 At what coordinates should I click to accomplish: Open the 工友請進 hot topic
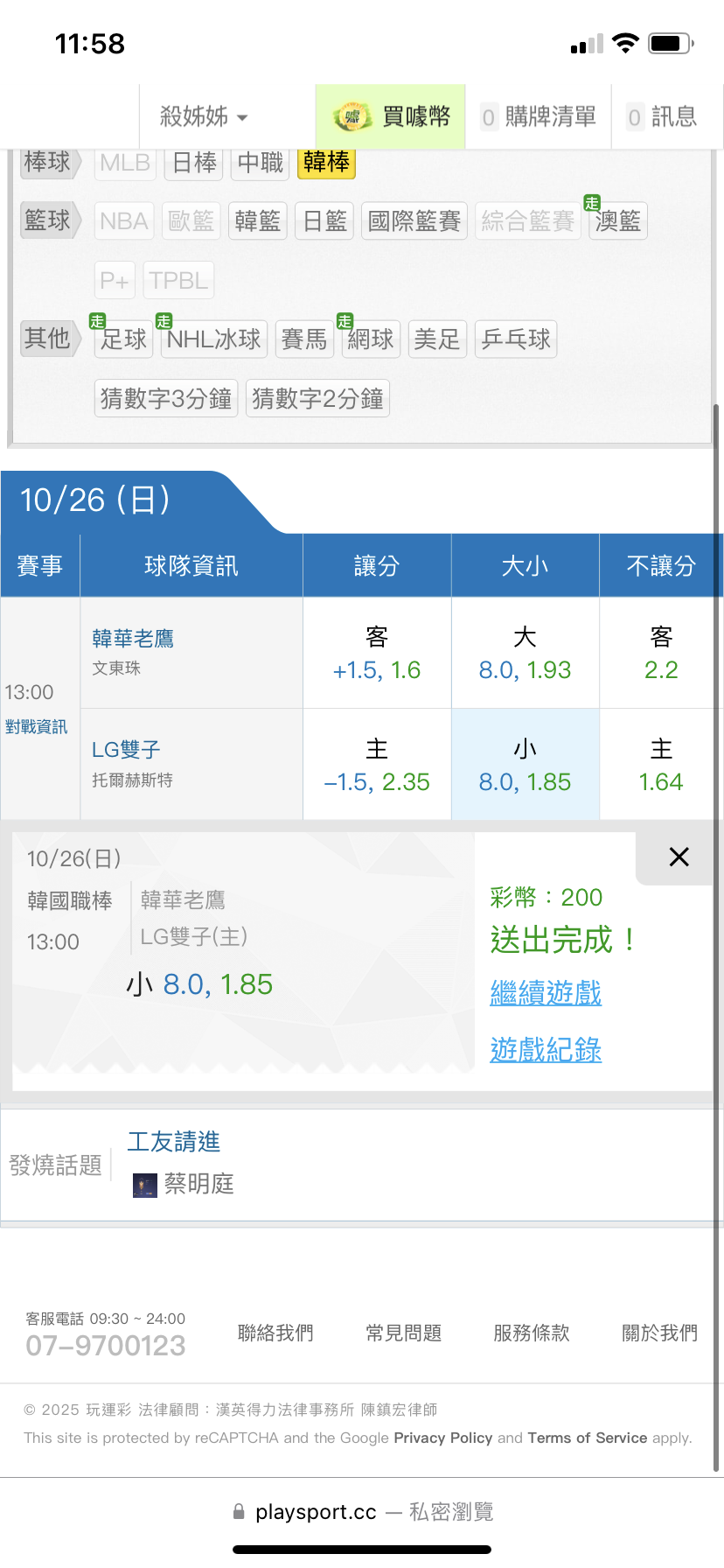pos(174,1142)
